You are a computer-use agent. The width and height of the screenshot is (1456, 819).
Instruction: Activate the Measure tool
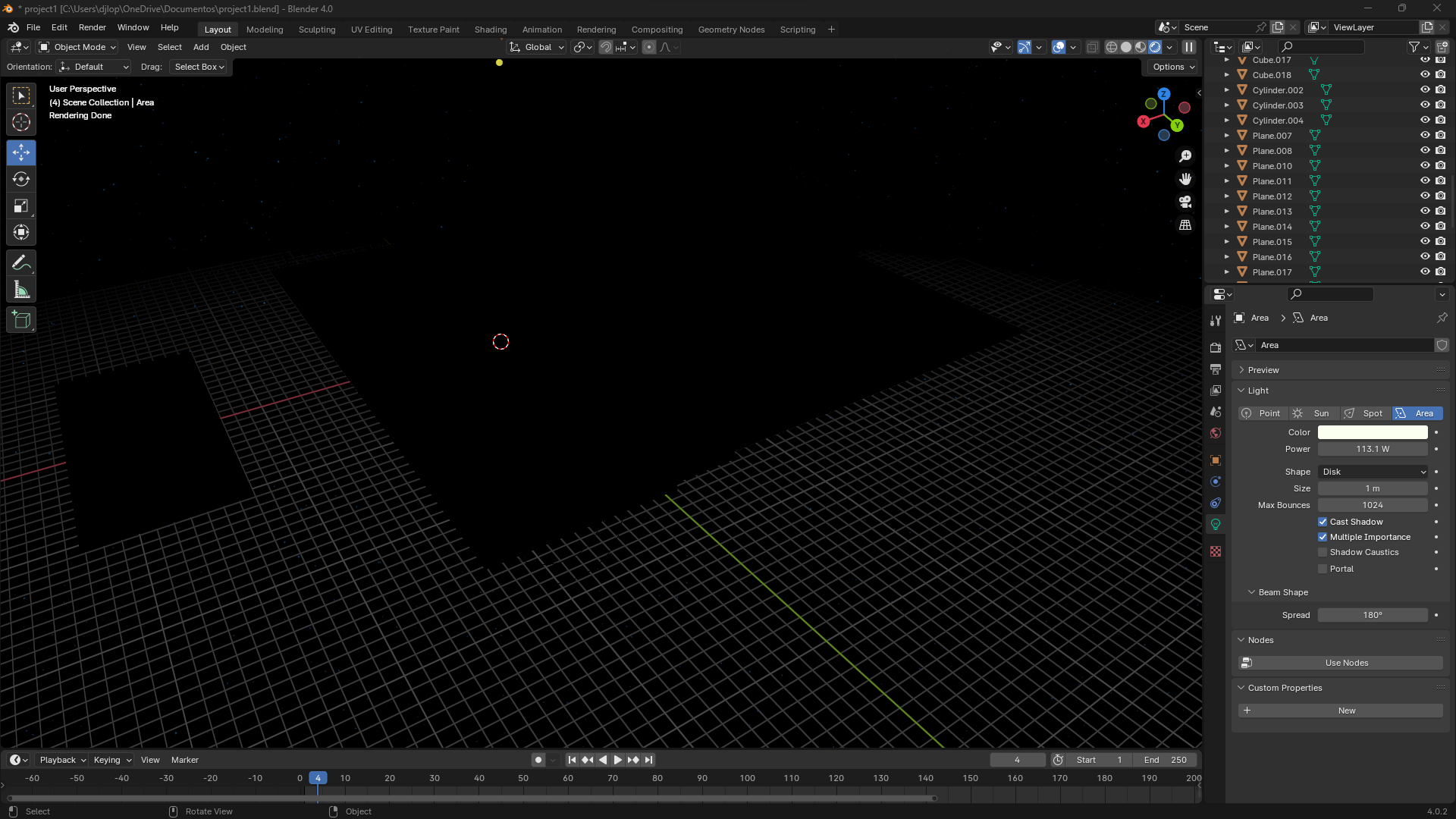[x=21, y=290]
